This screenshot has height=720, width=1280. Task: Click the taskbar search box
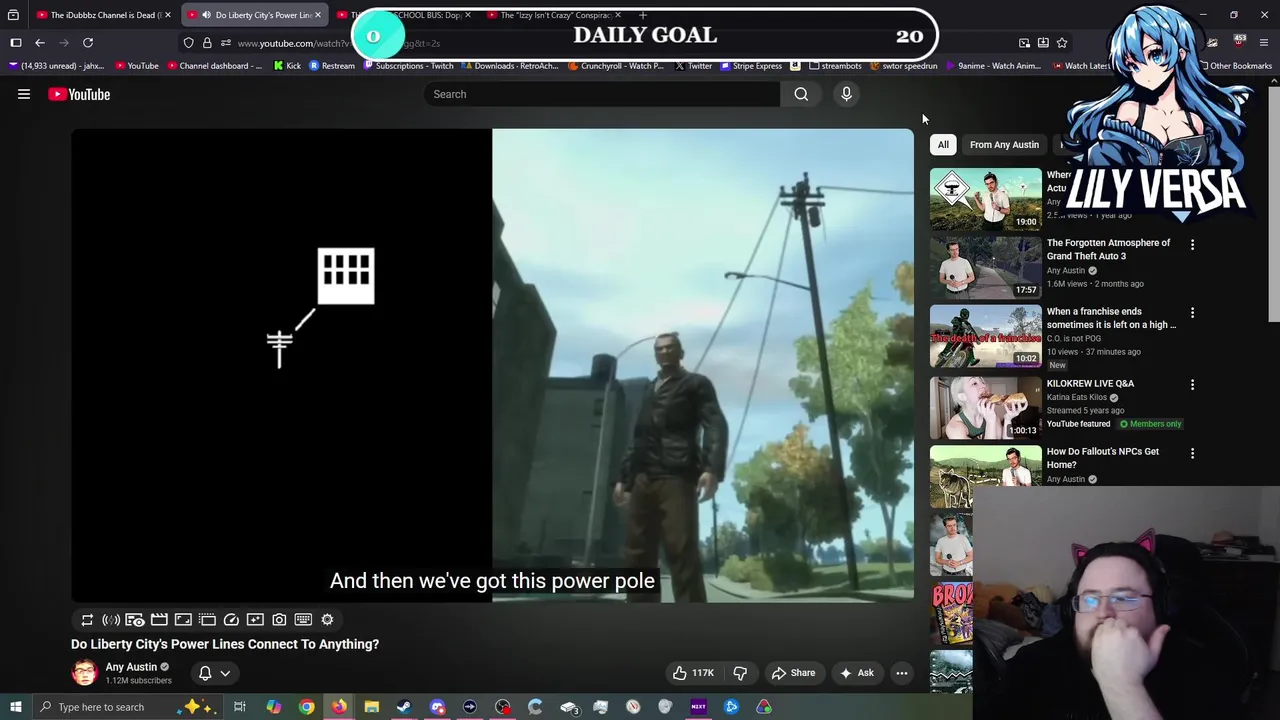click(x=127, y=707)
